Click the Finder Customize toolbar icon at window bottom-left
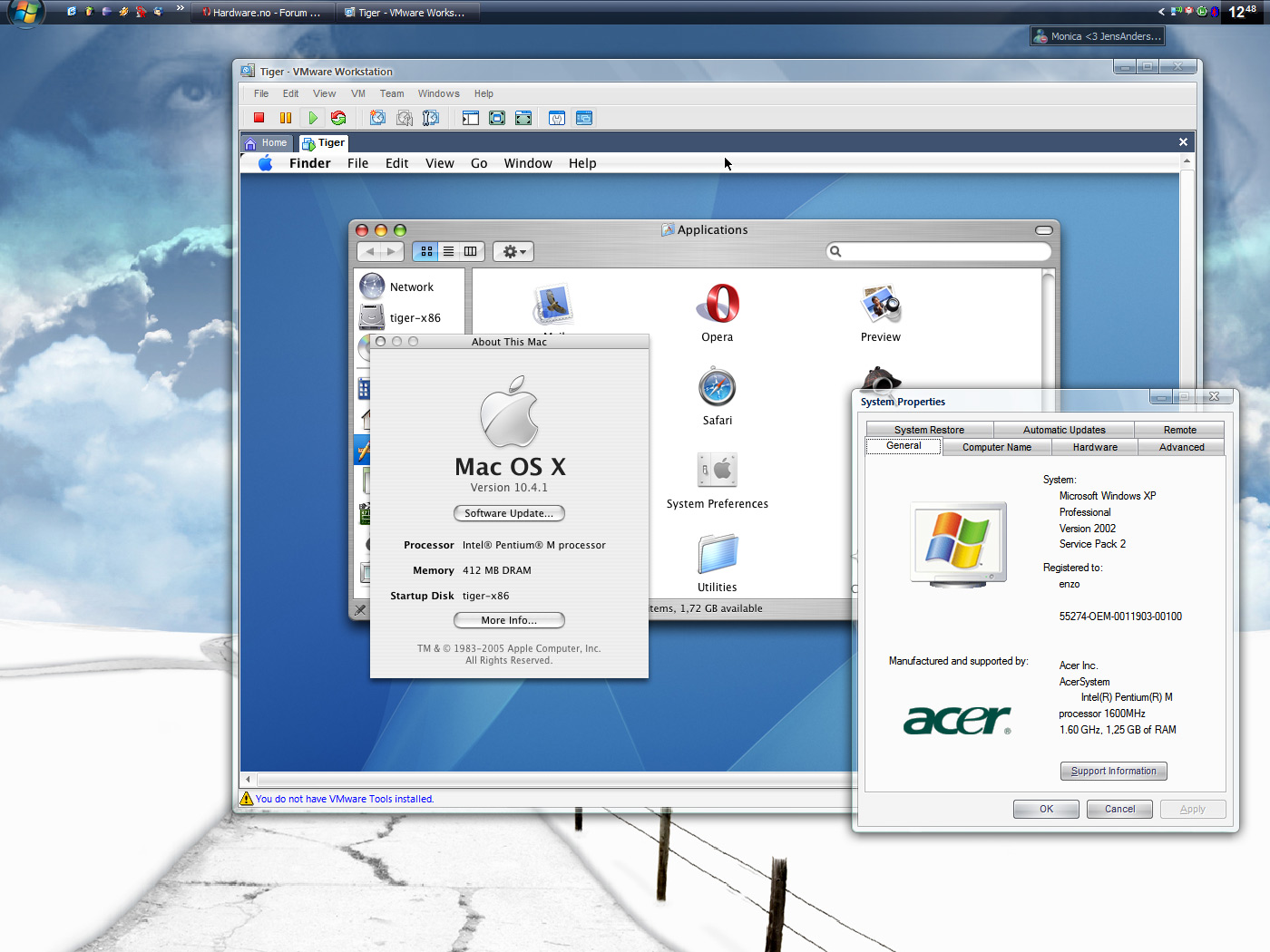 tap(360, 609)
